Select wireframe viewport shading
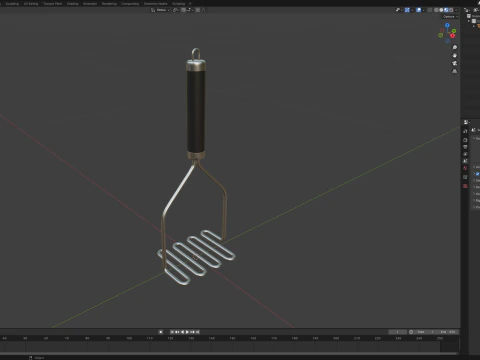Image resolution: width=480 pixels, height=360 pixels. point(436,10)
